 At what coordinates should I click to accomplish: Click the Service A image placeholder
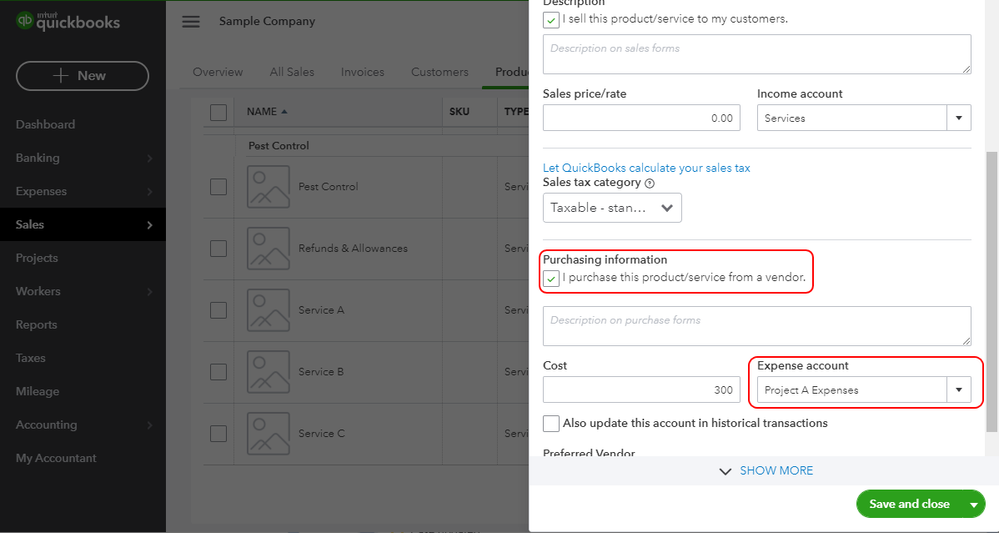pyautogui.click(x=268, y=310)
